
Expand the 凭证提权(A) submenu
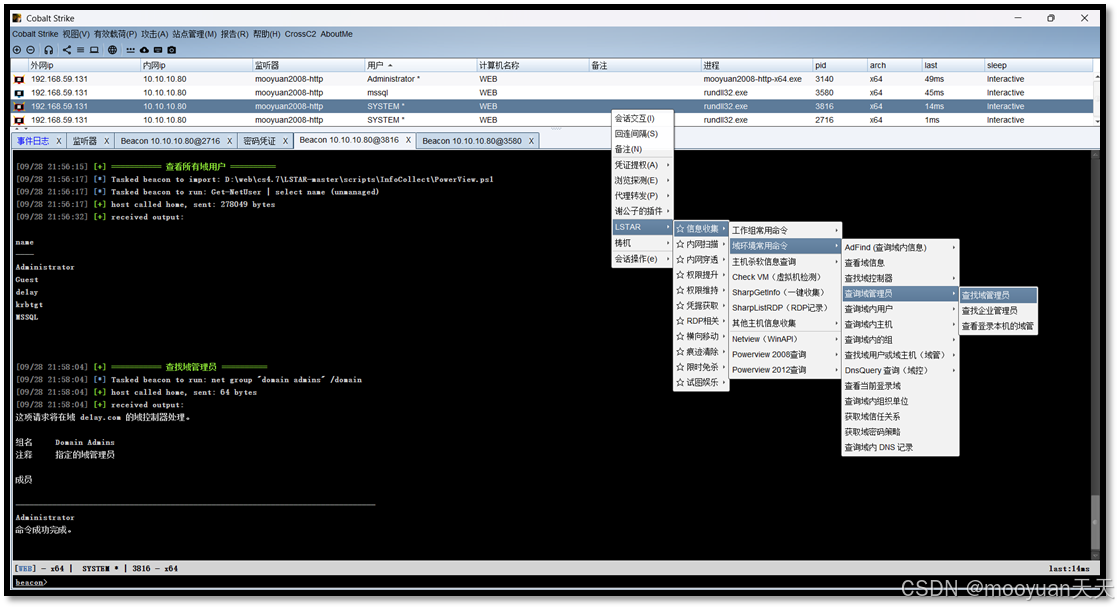pyautogui.click(x=642, y=165)
